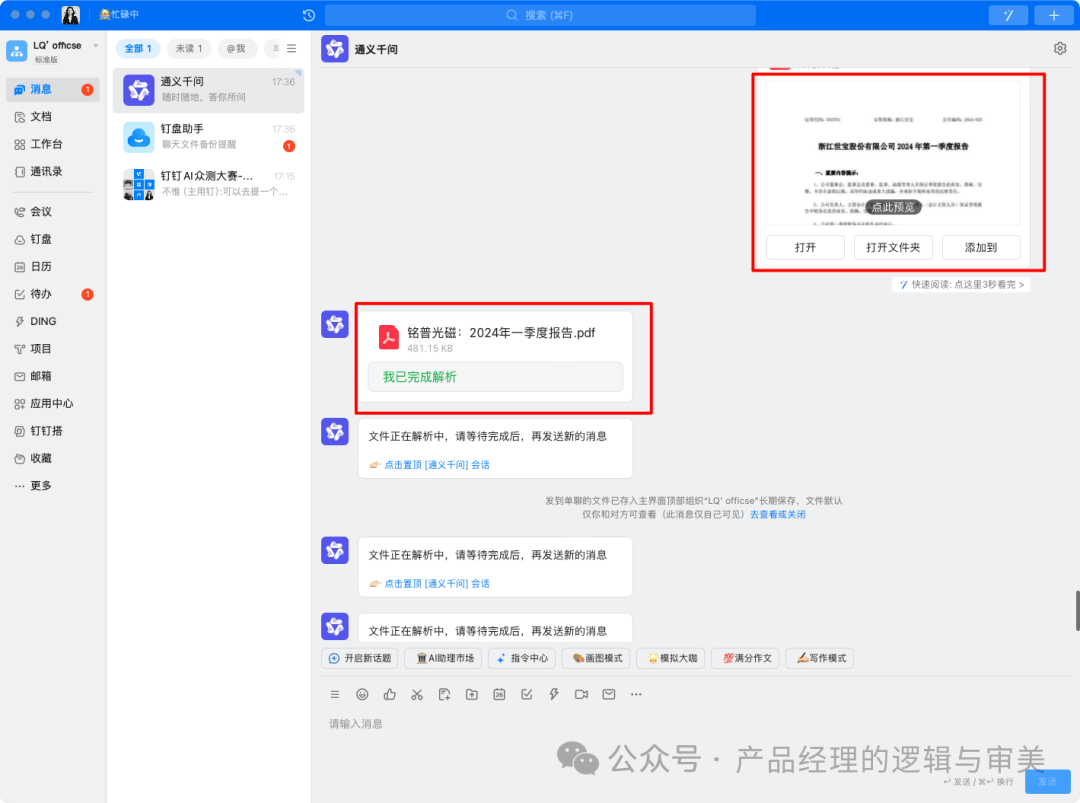Open 项目 projects

33,348
